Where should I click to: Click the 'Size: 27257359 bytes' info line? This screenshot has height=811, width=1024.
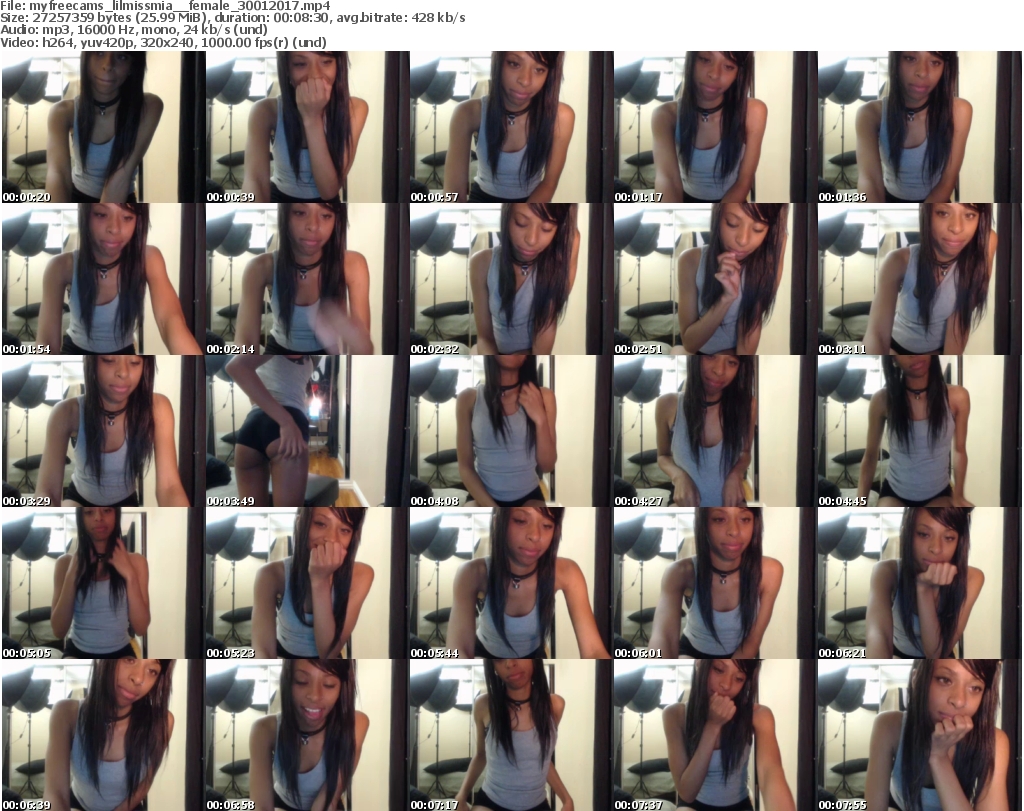[x=232, y=18]
